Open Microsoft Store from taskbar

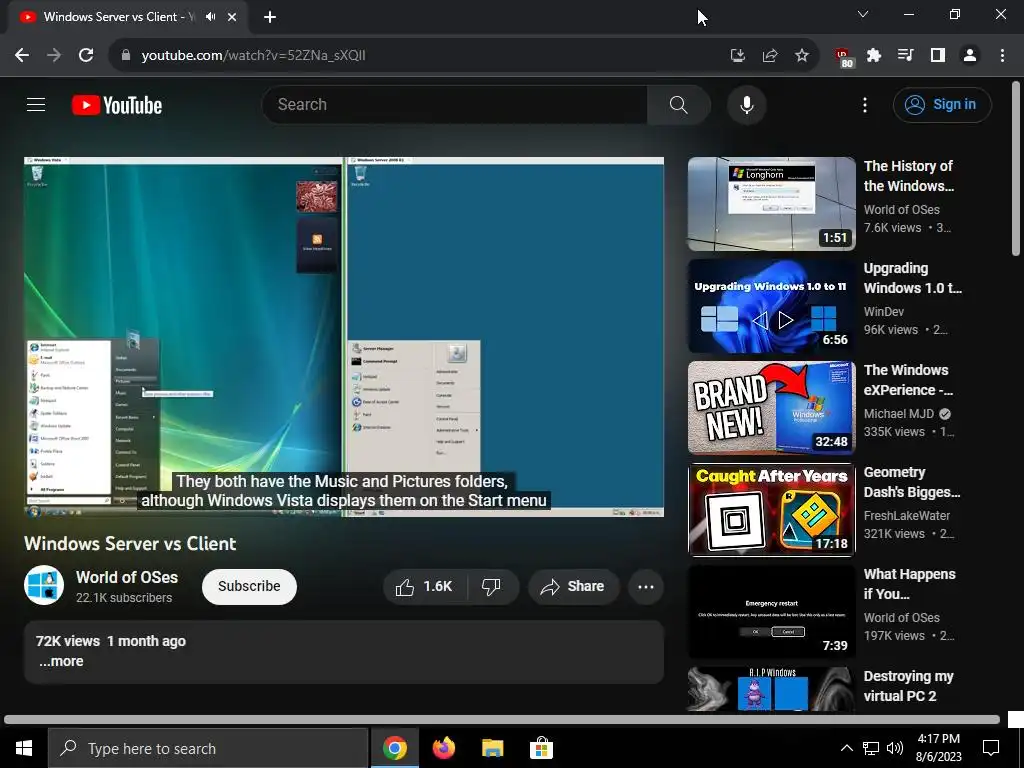click(541, 748)
